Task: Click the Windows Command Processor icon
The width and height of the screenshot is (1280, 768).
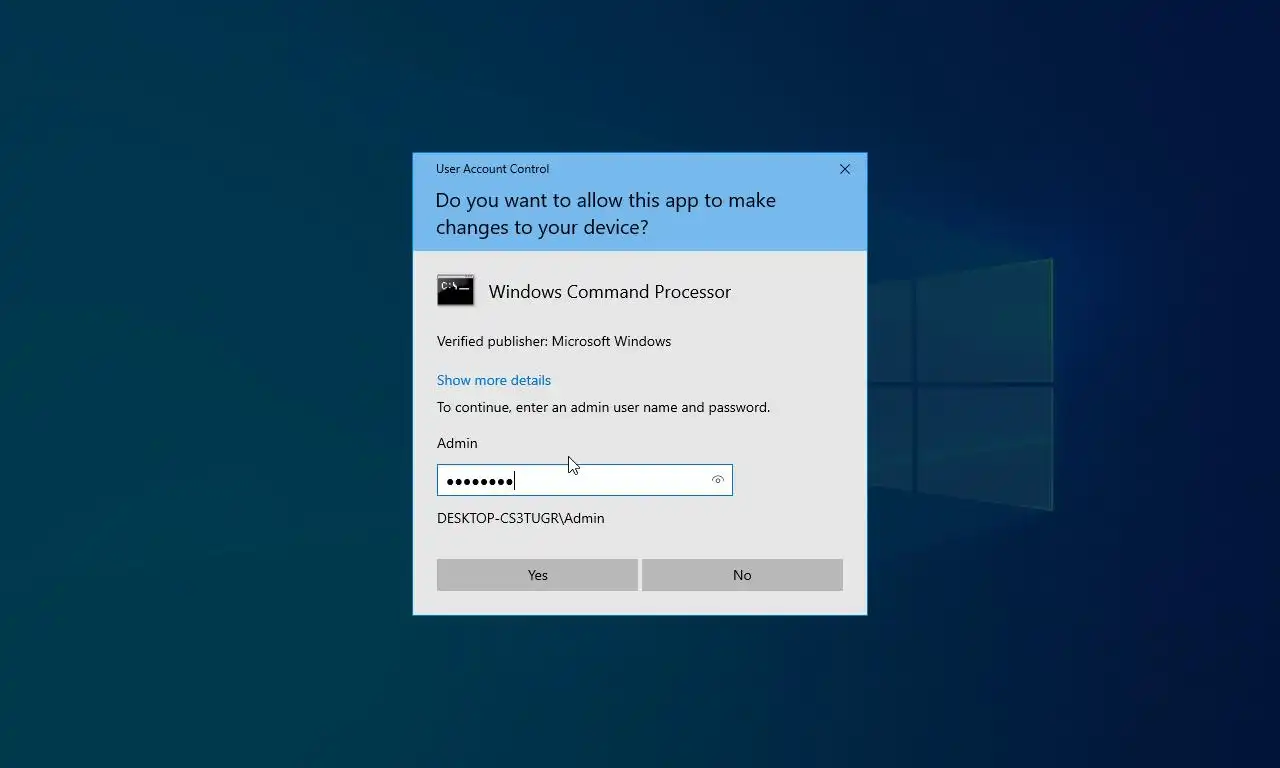Action: 455,291
